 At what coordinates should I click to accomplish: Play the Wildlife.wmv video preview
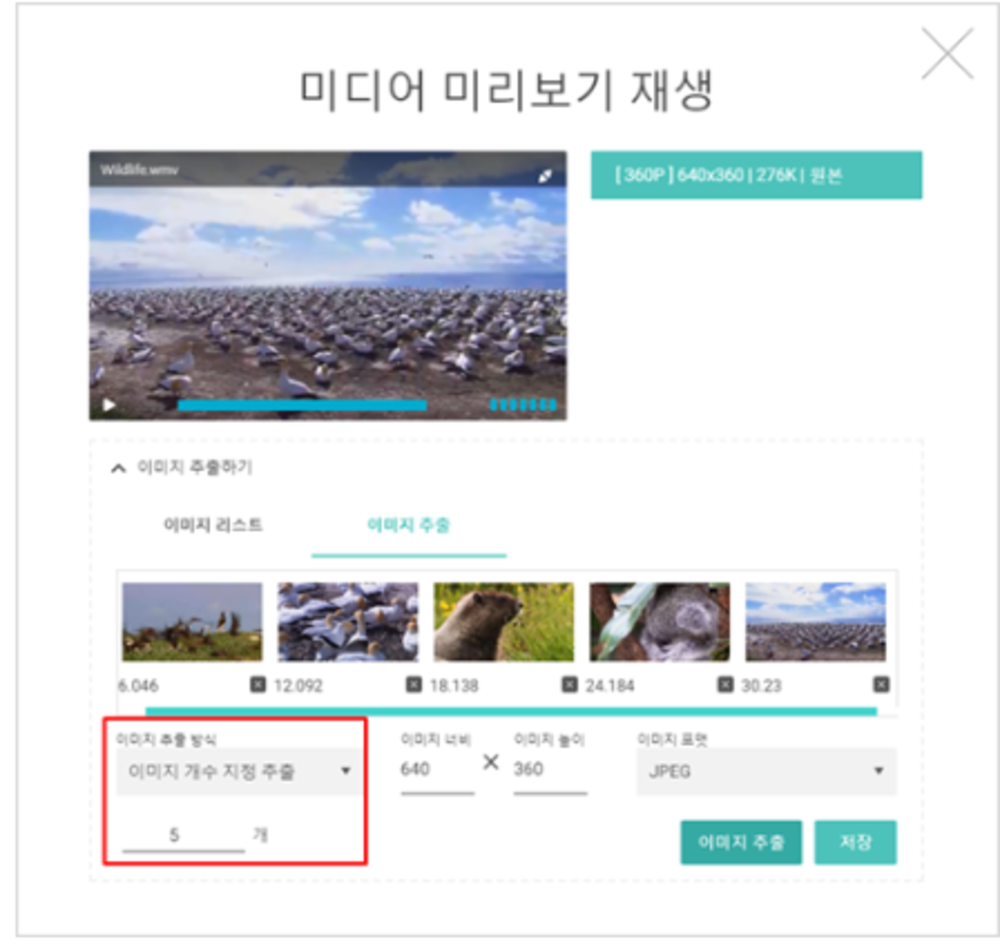tap(109, 406)
